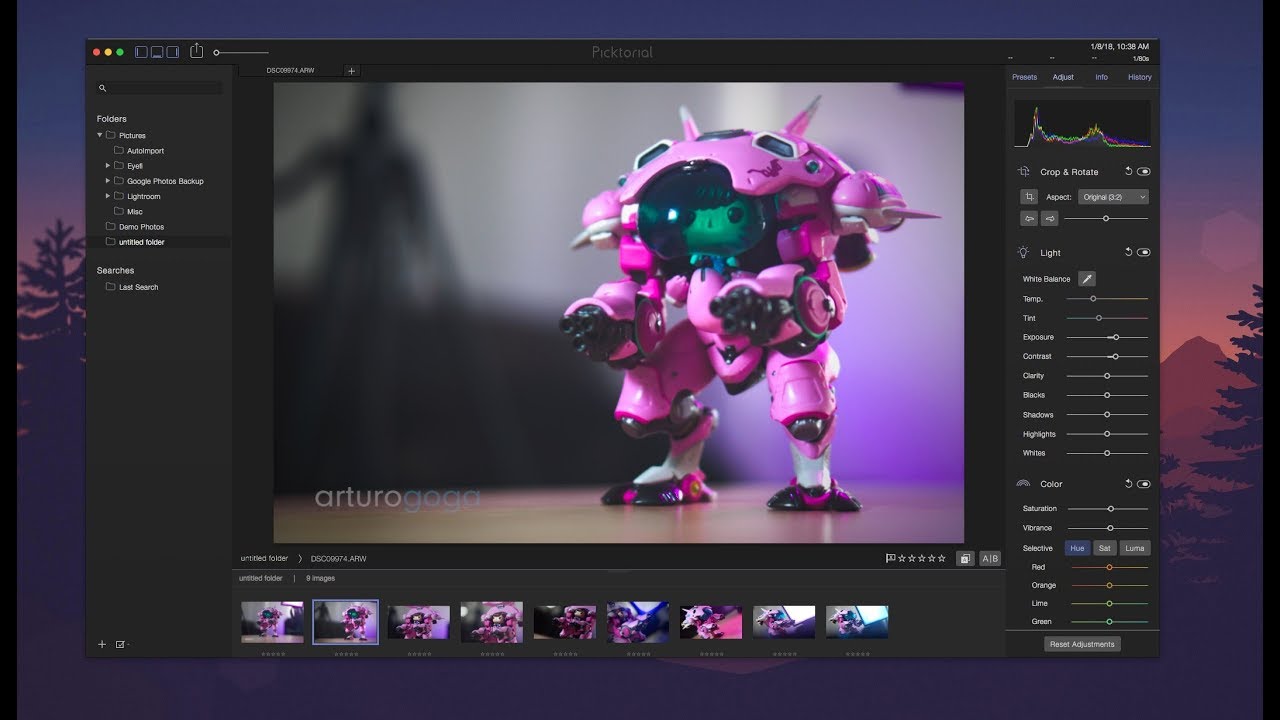The image size is (1280, 720).
Task: Switch to the History tab
Action: pyautogui.click(x=1140, y=77)
